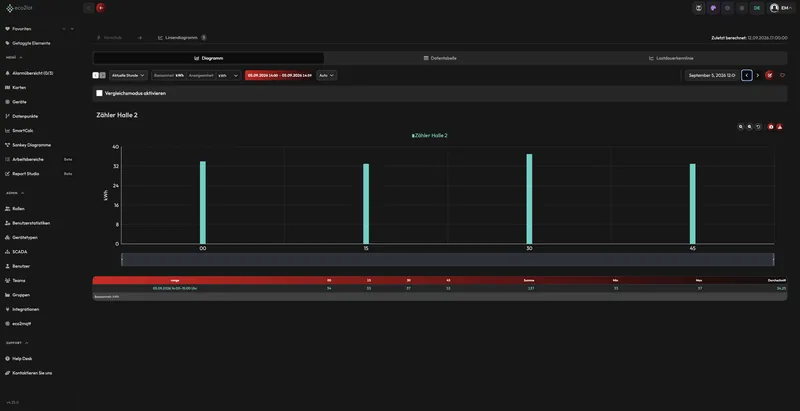Click the left handle of range slider

point(122,260)
